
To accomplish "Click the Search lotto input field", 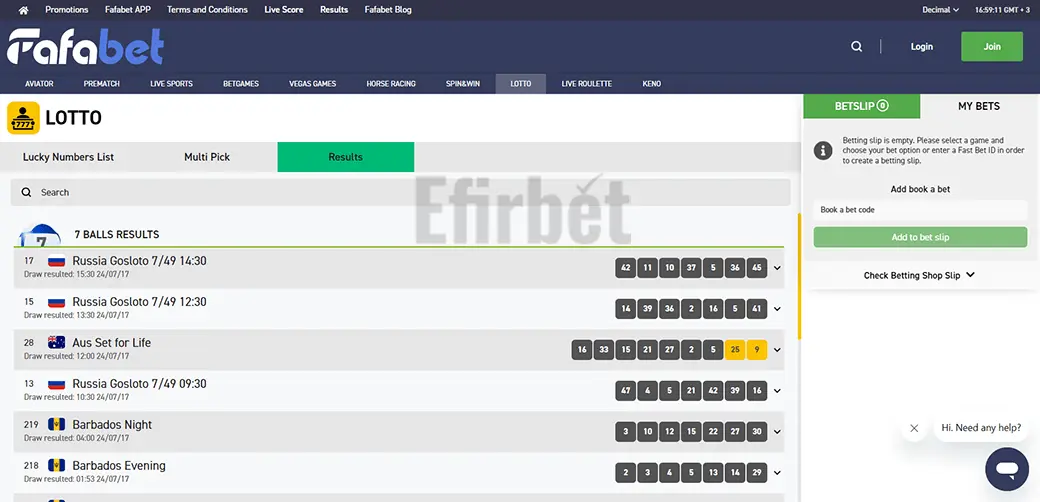I will click(400, 192).
